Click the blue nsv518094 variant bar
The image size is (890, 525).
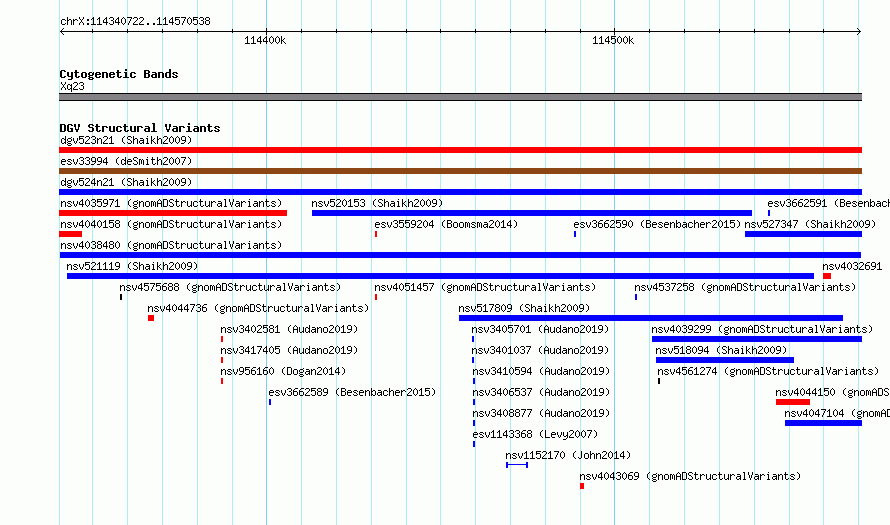pos(725,360)
